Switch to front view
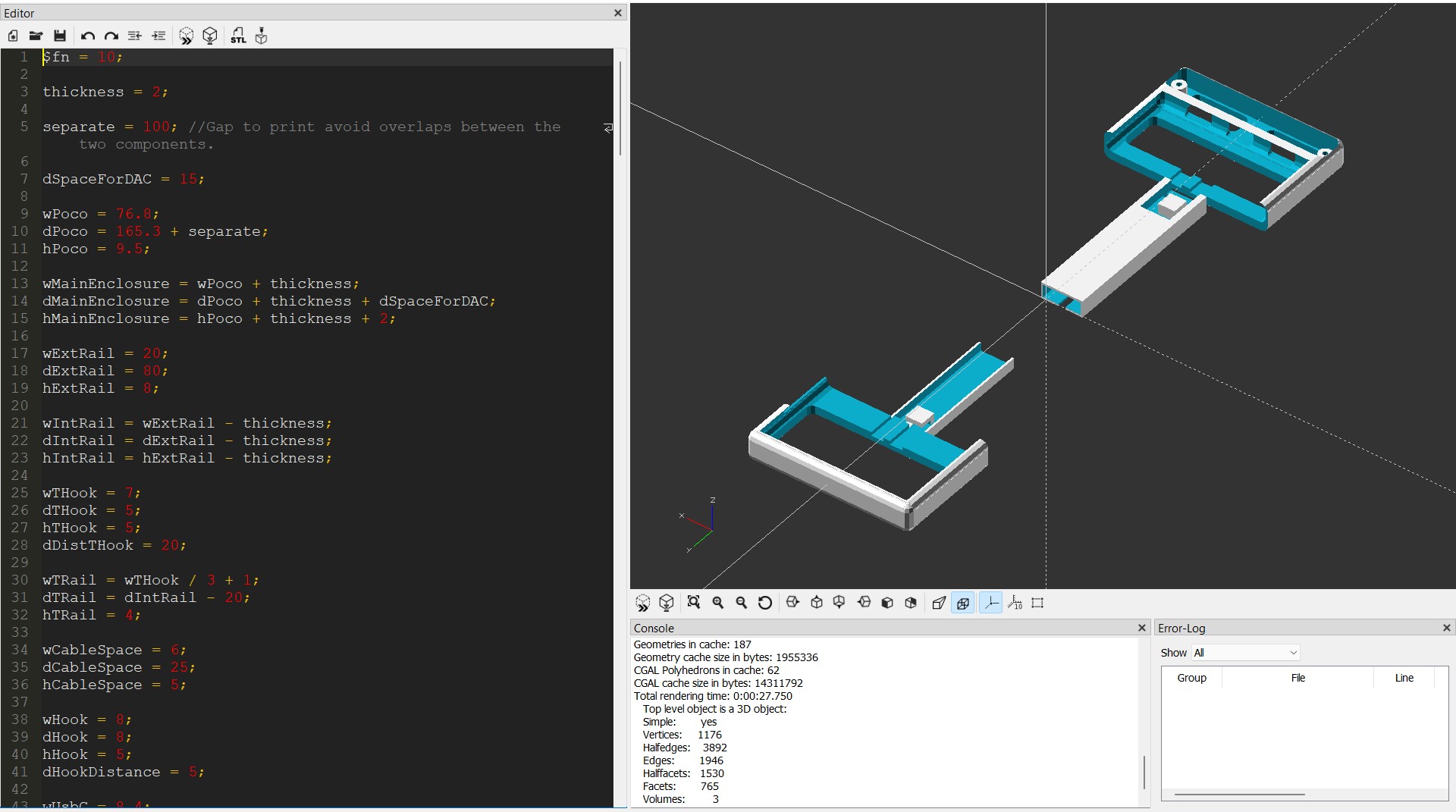The height and width of the screenshot is (812, 1456). tap(887, 603)
